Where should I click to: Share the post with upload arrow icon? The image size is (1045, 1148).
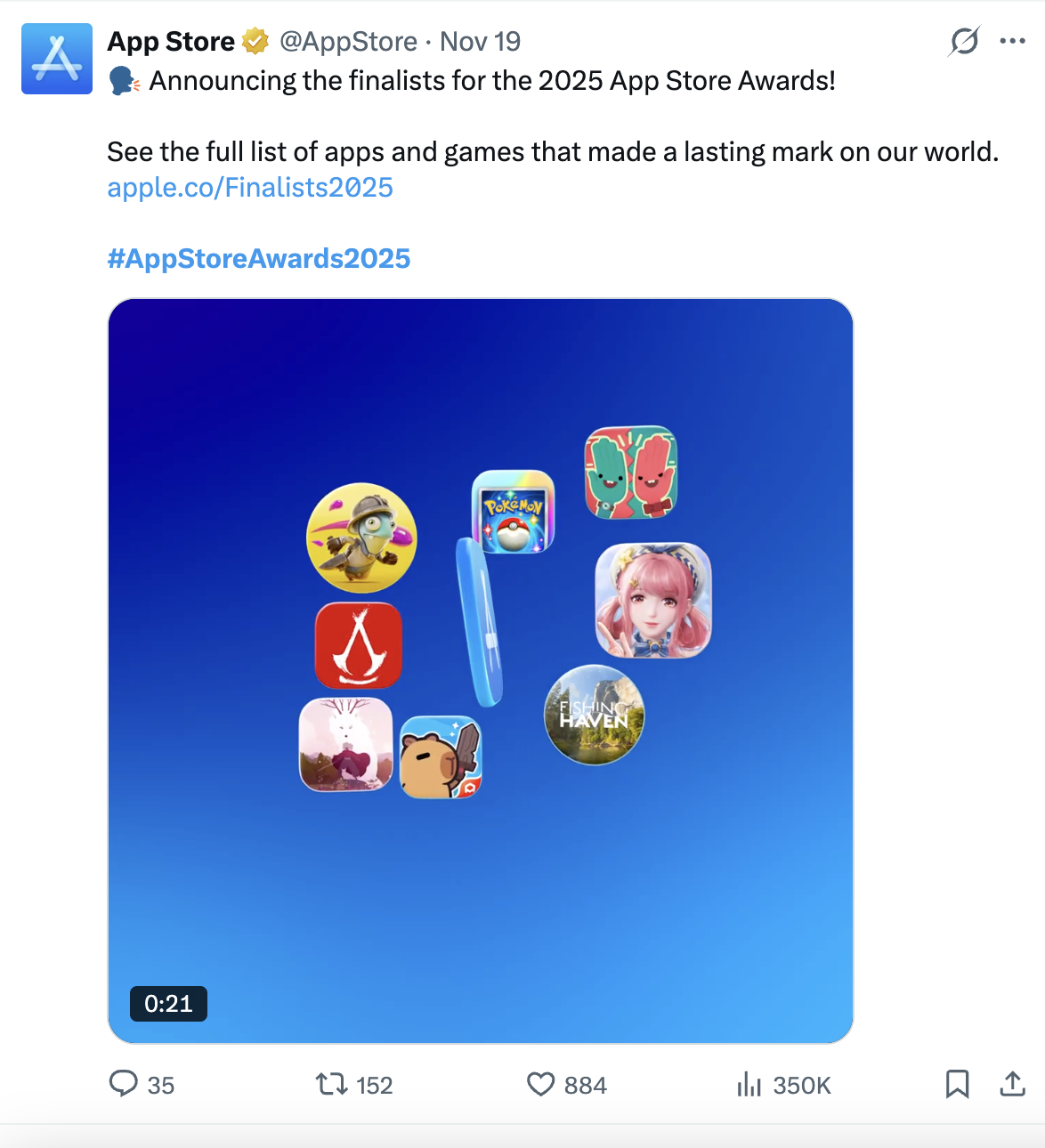(x=1013, y=1084)
